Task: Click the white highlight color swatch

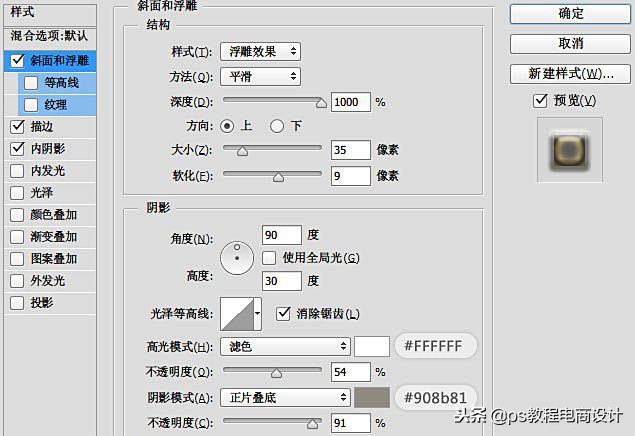Action: (372, 347)
